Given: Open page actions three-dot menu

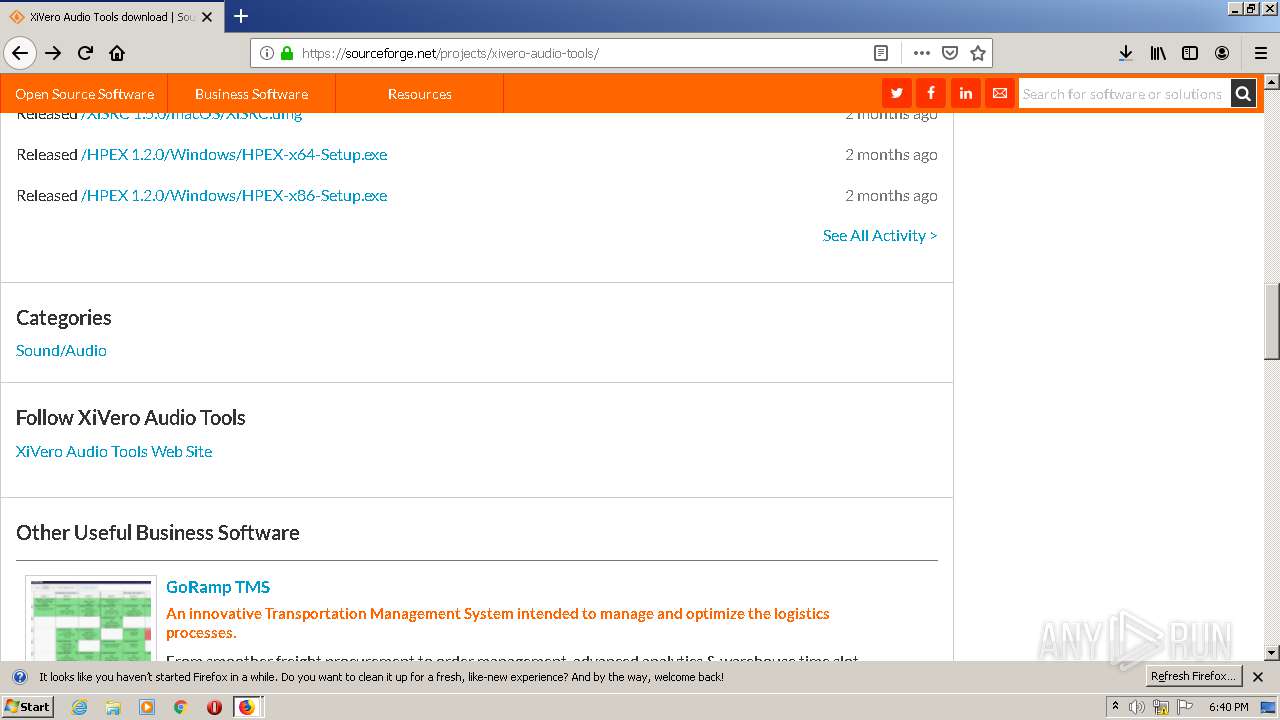Looking at the screenshot, I should pyautogui.click(x=921, y=53).
